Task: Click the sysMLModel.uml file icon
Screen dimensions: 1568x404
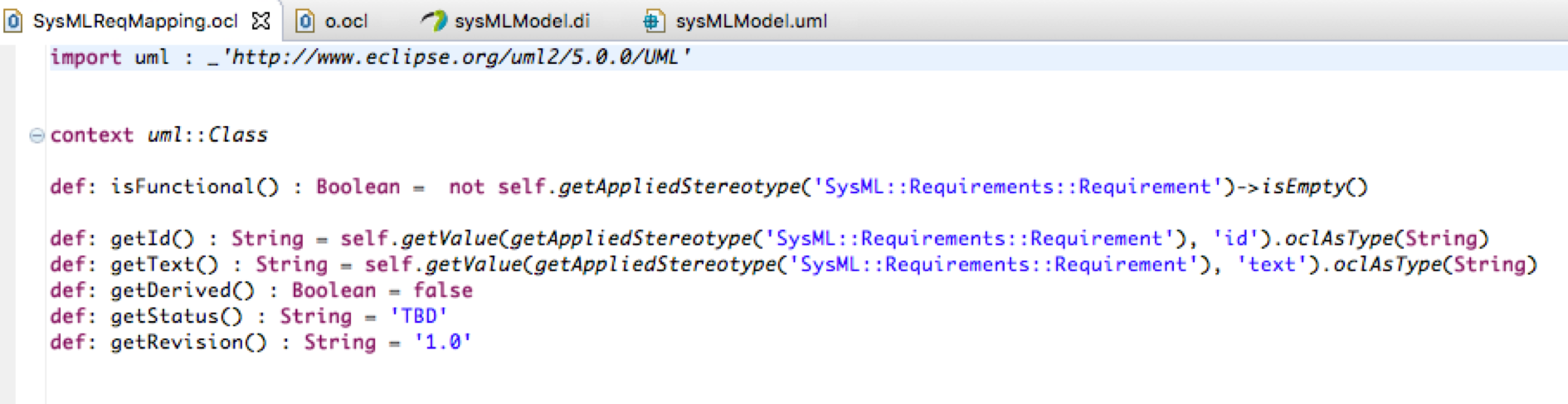Action: [x=653, y=21]
